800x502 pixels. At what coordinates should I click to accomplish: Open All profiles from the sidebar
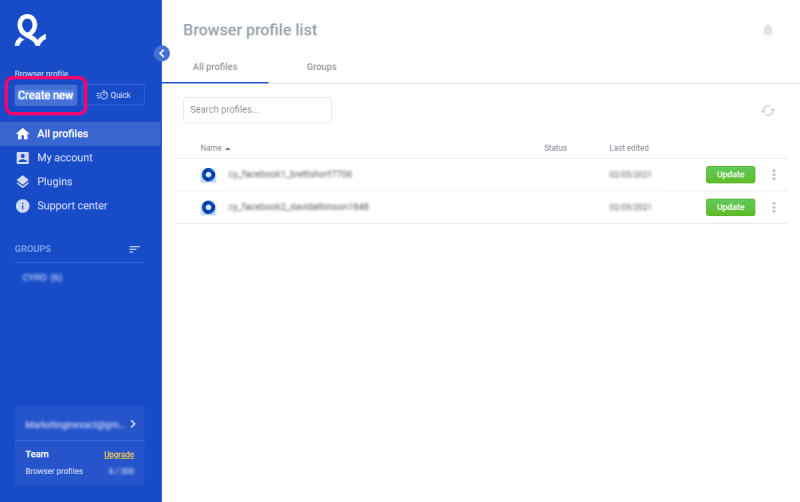(x=62, y=134)
